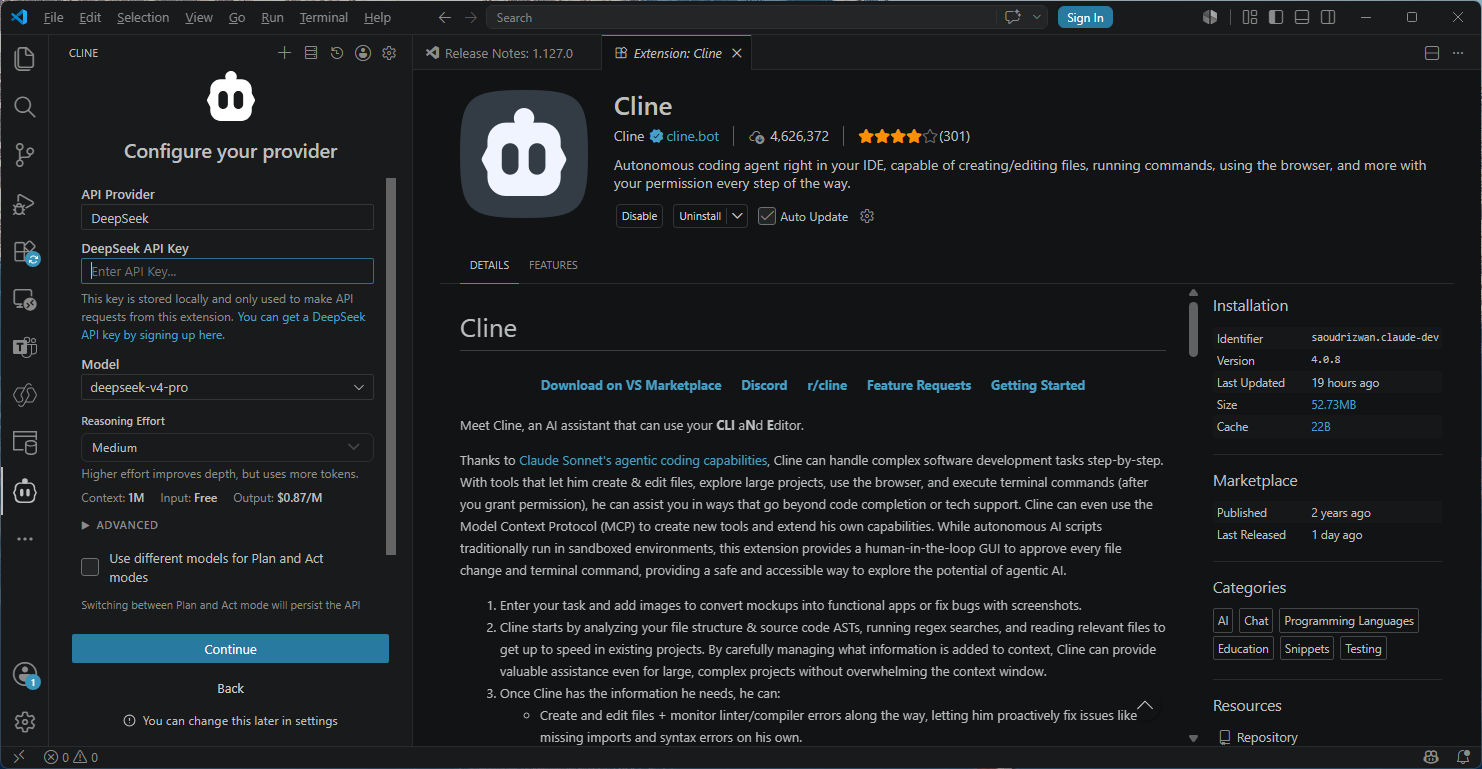Close the Extension: Cline tab
1482x769 pixels.
737,53
